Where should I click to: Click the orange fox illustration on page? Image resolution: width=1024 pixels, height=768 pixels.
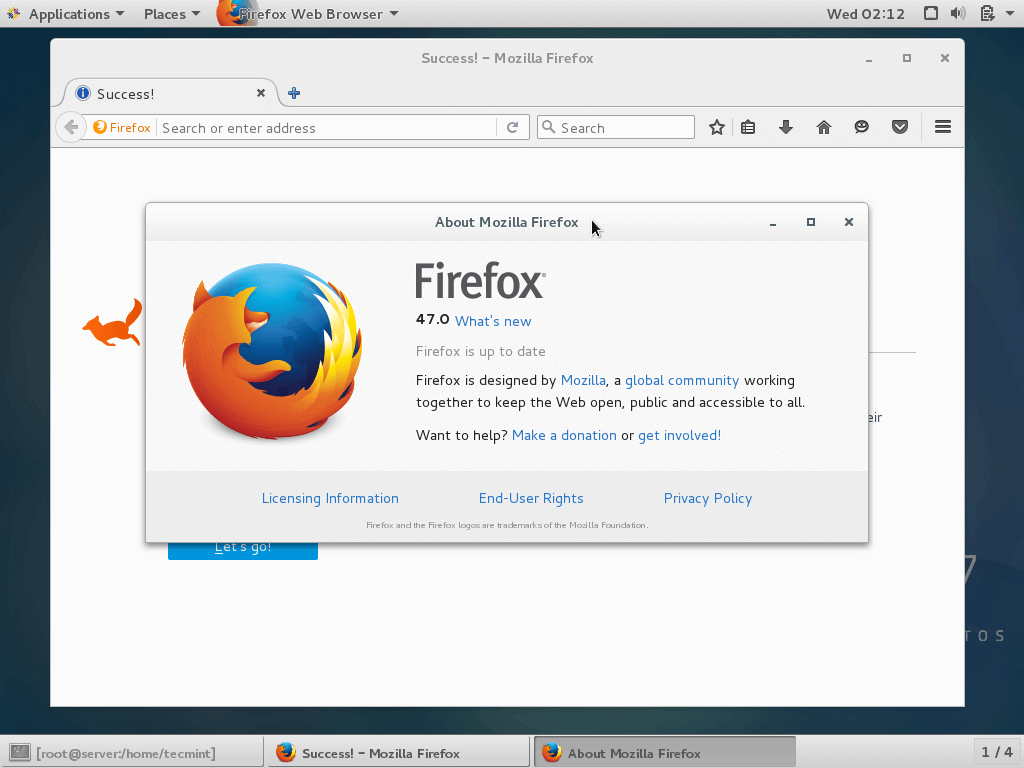pos(112,323)
